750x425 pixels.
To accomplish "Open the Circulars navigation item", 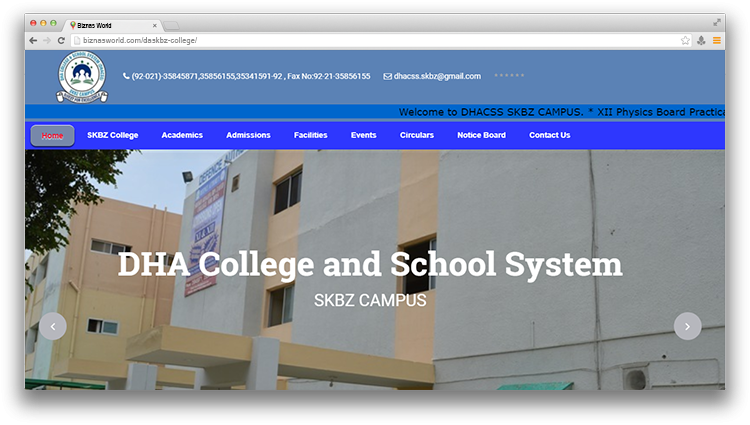I will pyautogui.click(x=416, y=135).
